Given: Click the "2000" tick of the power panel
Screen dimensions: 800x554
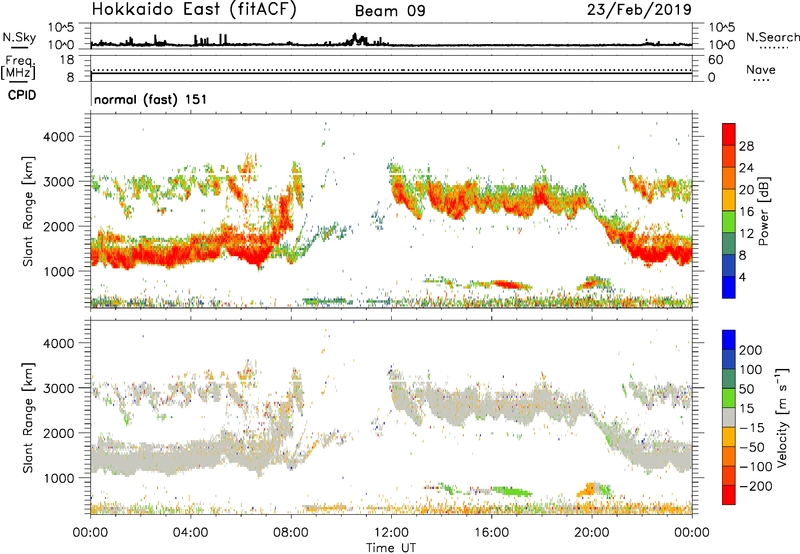Looking at the screenshot, I should coord(59,226).
